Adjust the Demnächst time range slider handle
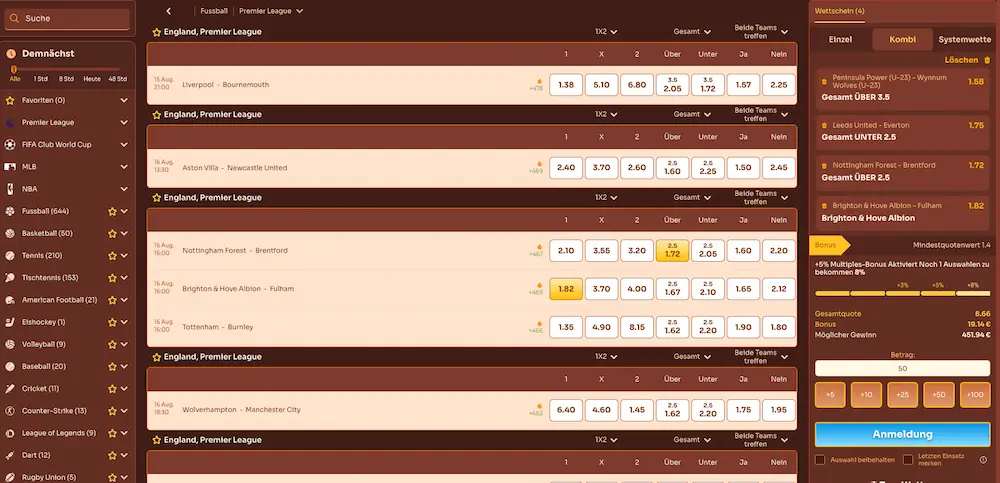The image size is (1000, 483). click(14, 70)
